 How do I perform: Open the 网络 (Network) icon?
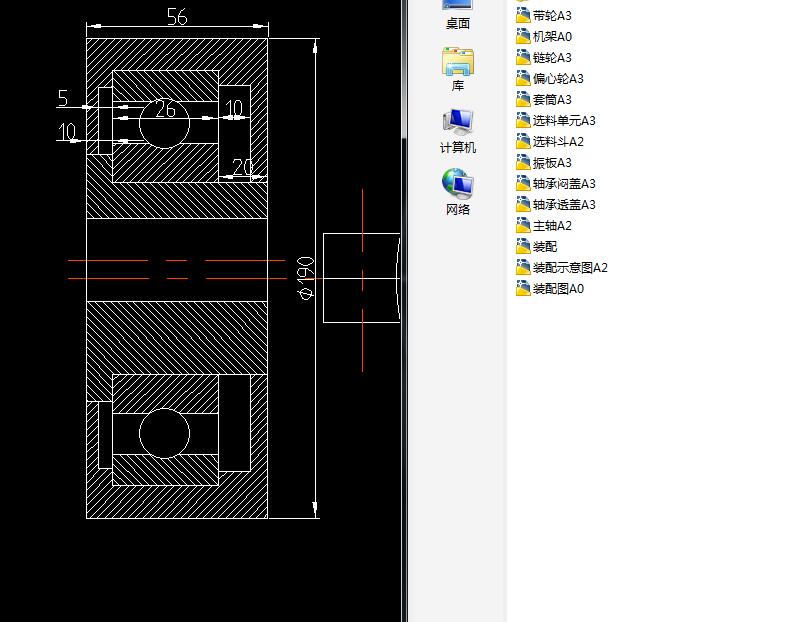[x=456, y=190]
